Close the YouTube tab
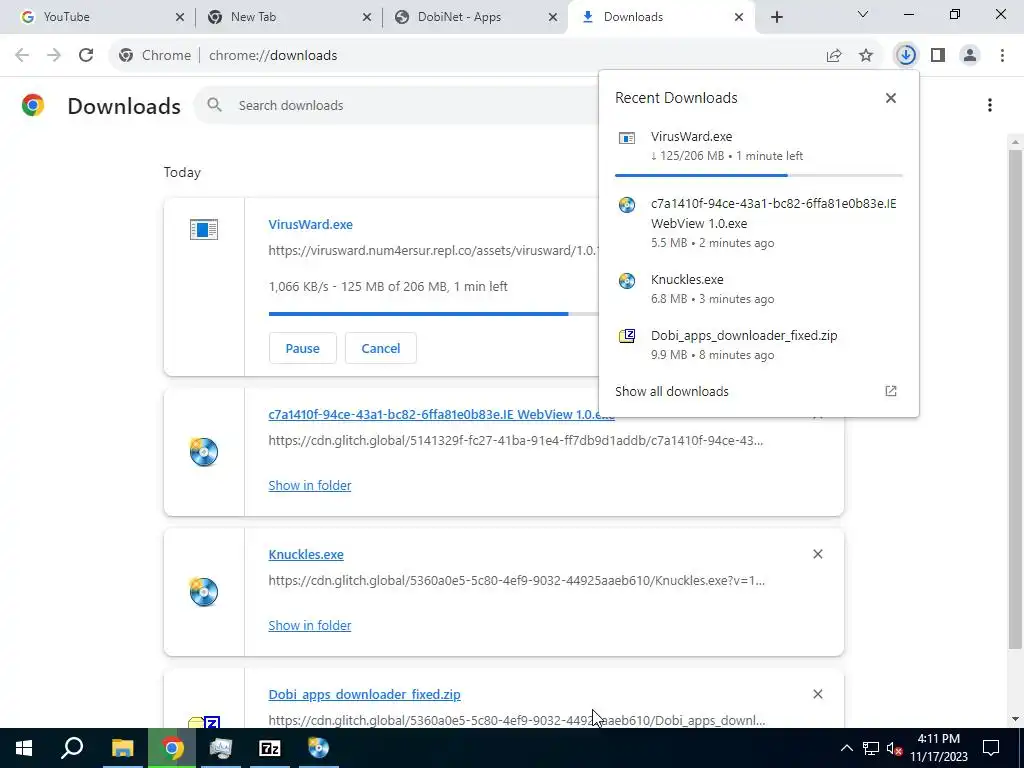1024x768 pixels. click(180, 17)
